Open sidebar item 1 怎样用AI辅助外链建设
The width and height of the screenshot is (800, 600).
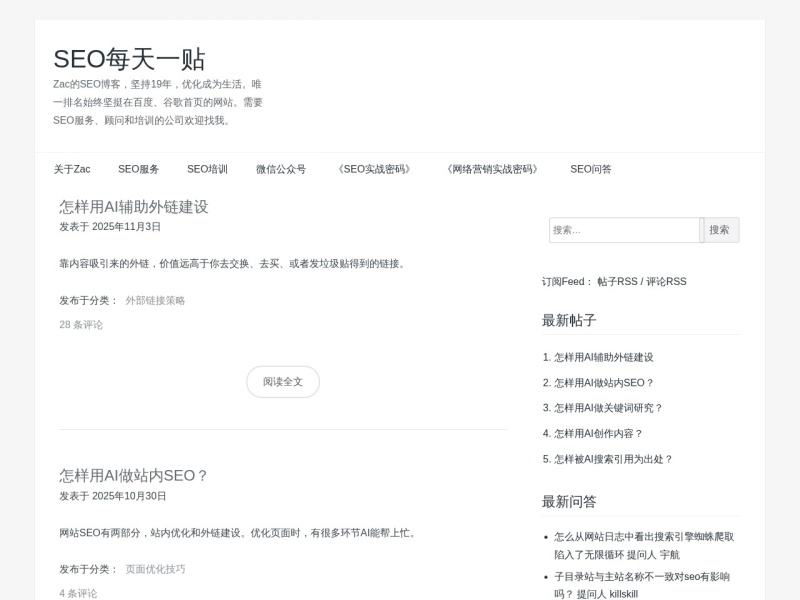click(x=604, y=357)
